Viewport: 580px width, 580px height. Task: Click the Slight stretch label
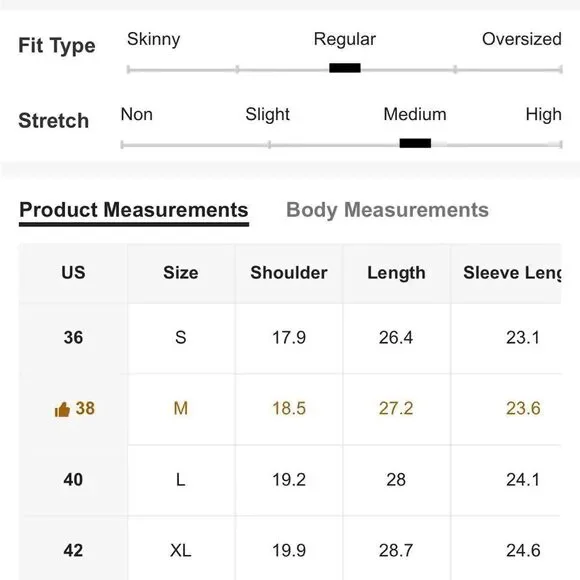click(x=267, y=115)
